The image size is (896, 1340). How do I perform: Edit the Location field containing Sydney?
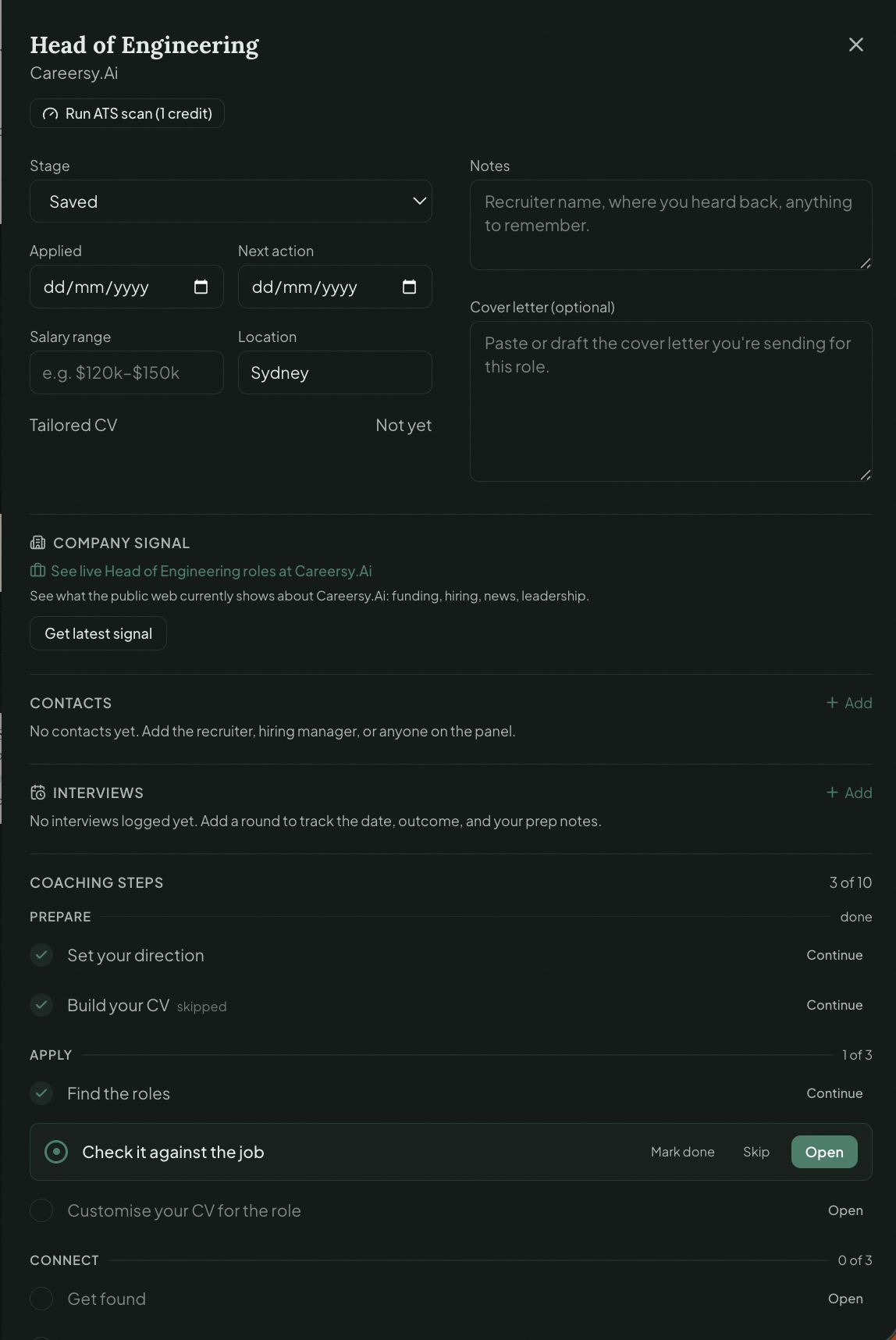coord(335,372)
